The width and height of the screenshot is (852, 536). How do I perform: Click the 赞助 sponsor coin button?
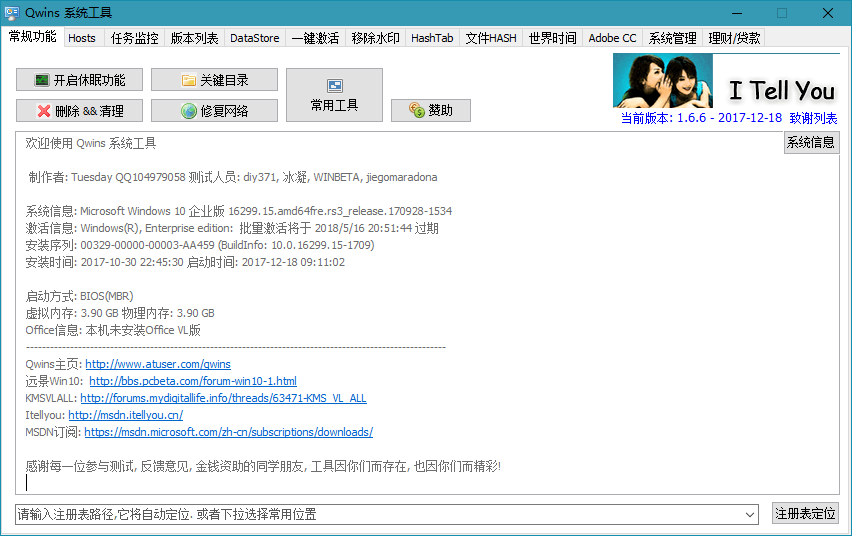pos(430,111)
